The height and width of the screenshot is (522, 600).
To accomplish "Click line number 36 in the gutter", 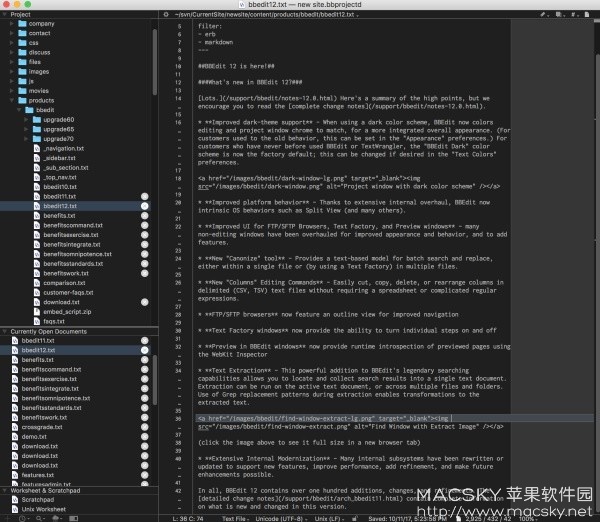I will click(178, 419).
